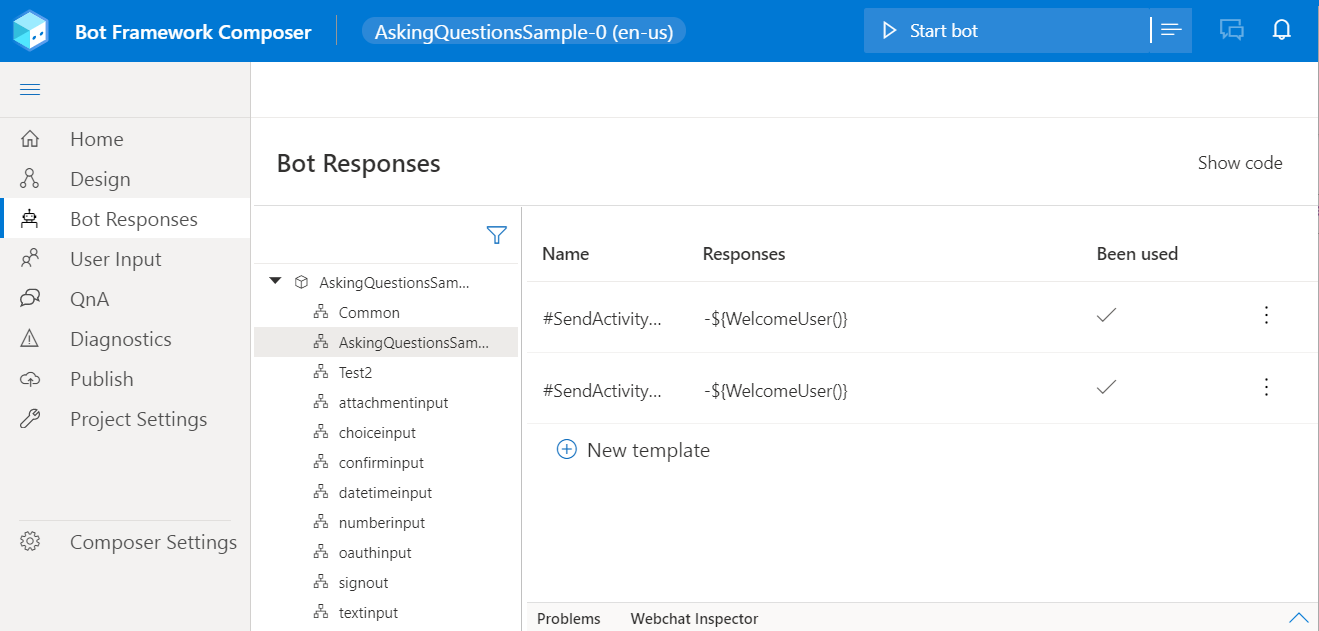
Task: Open the web chat panel icon
Action: pos(1232,31)
